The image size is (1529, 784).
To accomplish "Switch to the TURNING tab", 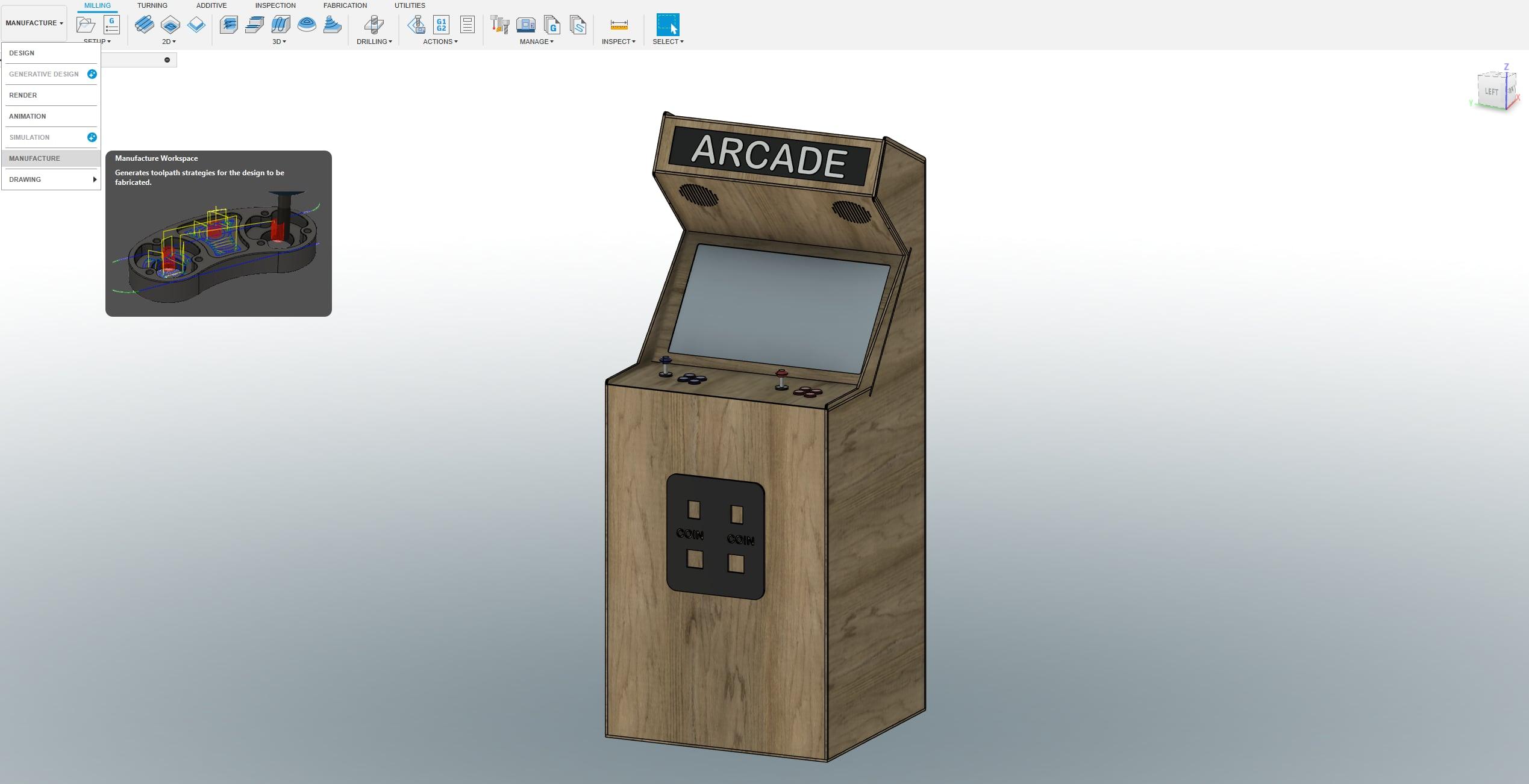I will pos(152,5).
